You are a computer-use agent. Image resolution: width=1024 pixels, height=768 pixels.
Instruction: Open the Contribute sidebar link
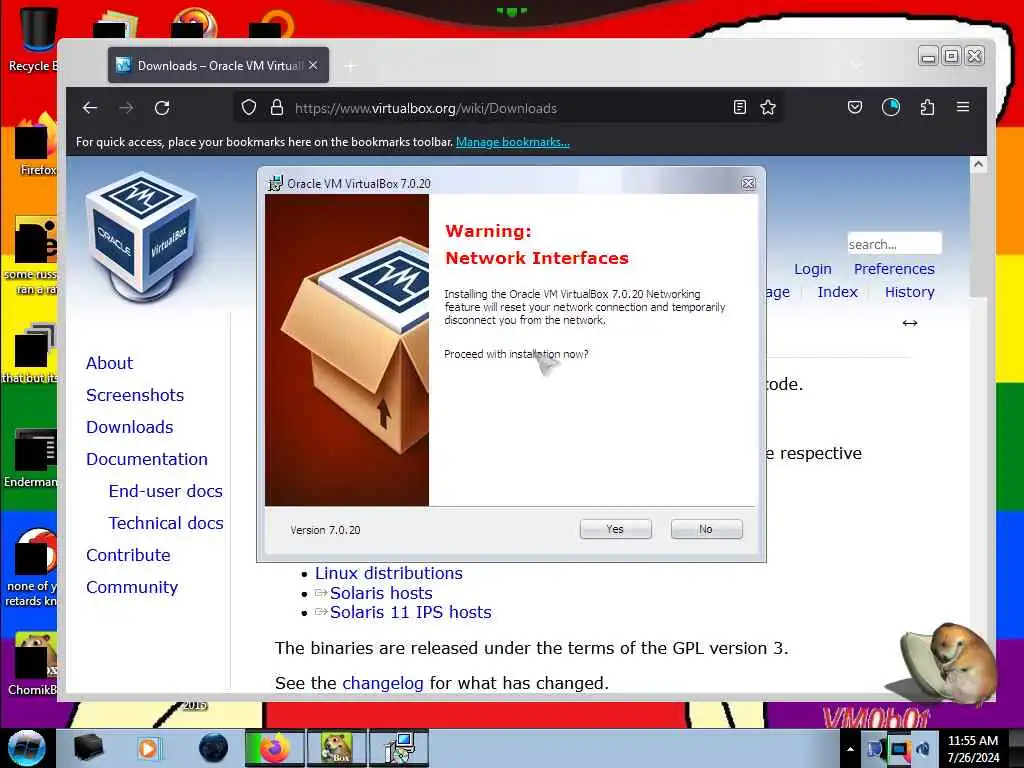128,555
